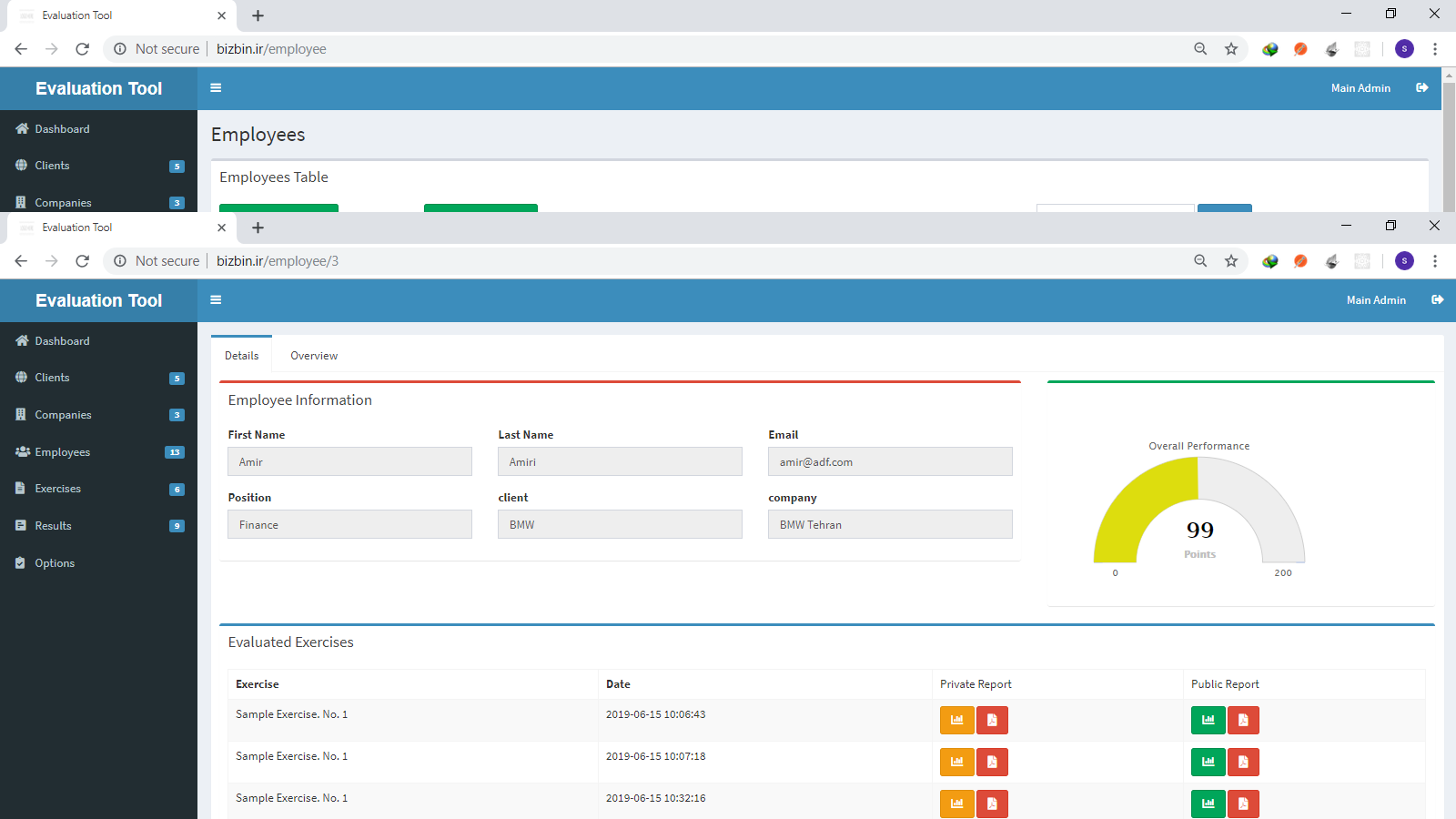
Task: Click Main Admin in the back window header
Action: pos(1360,88)
